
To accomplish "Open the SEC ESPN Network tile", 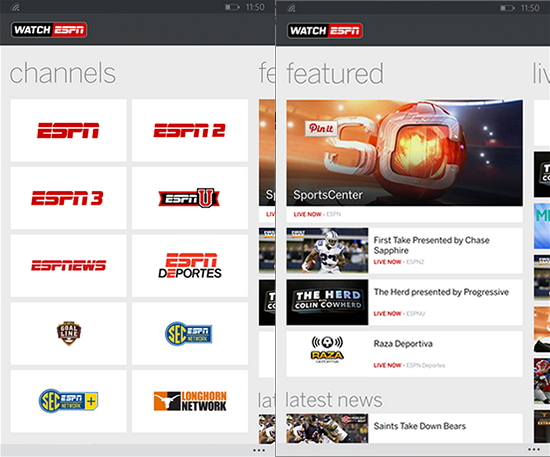I will 190,334.
